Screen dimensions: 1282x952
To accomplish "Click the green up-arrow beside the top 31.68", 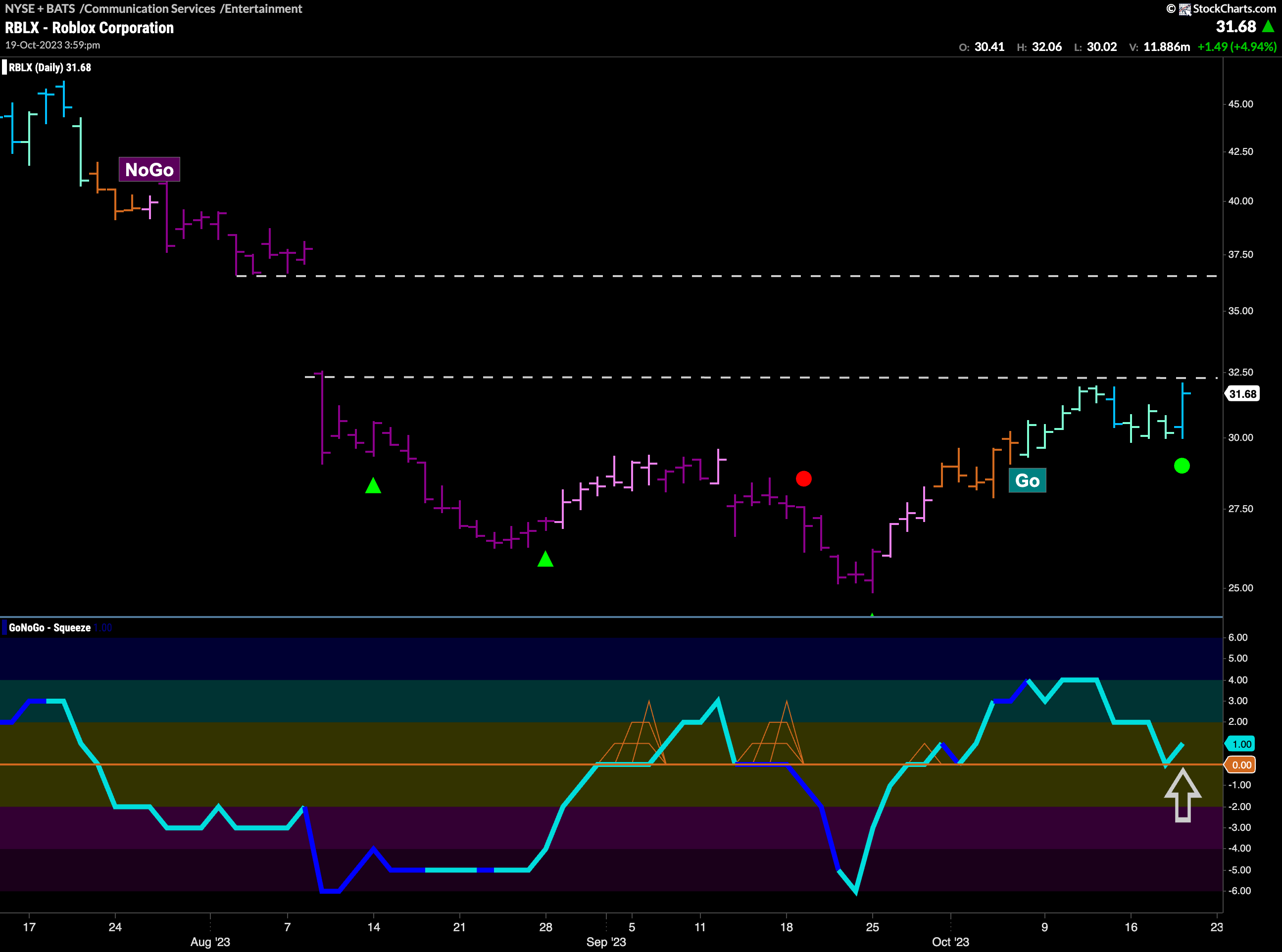I will 1268,27.
